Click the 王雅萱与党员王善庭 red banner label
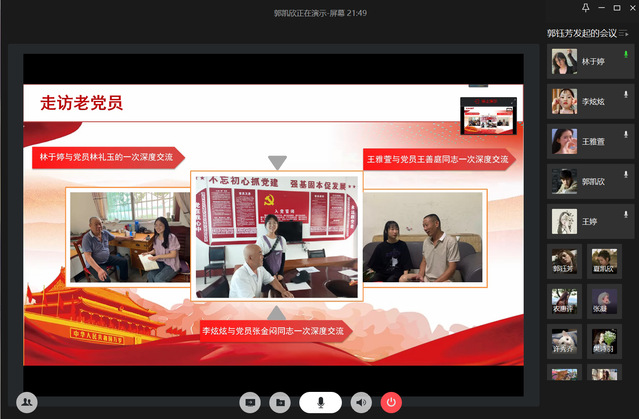639x419 pixels. (436, 158)
